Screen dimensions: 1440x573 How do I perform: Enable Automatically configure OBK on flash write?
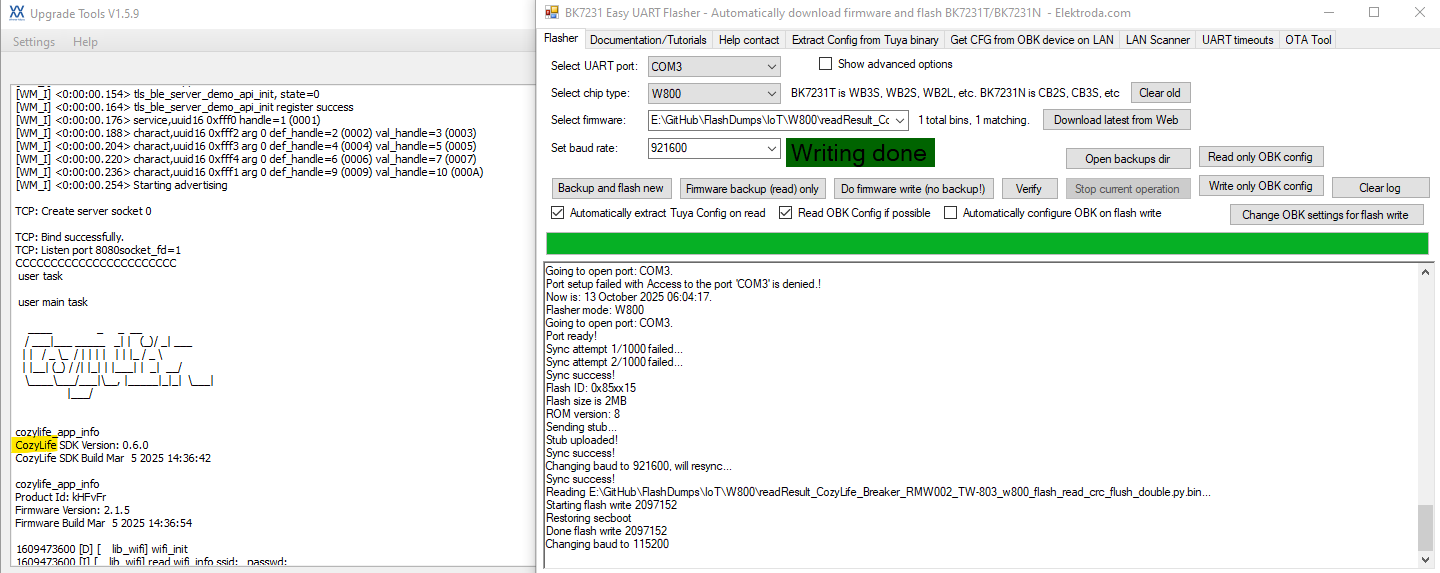click(x=951, y=213)
